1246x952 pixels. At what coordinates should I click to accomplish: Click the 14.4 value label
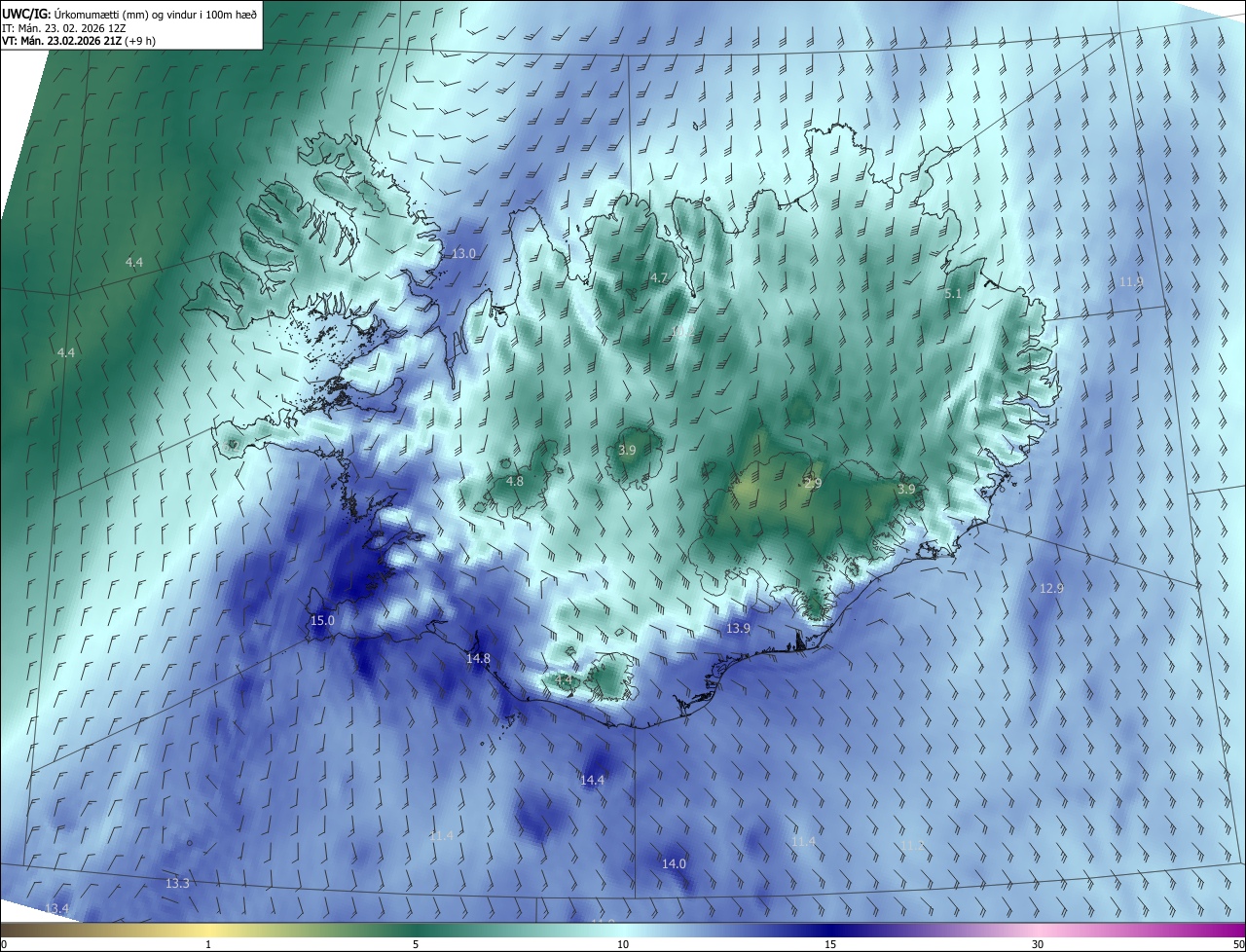click(592, 781)
